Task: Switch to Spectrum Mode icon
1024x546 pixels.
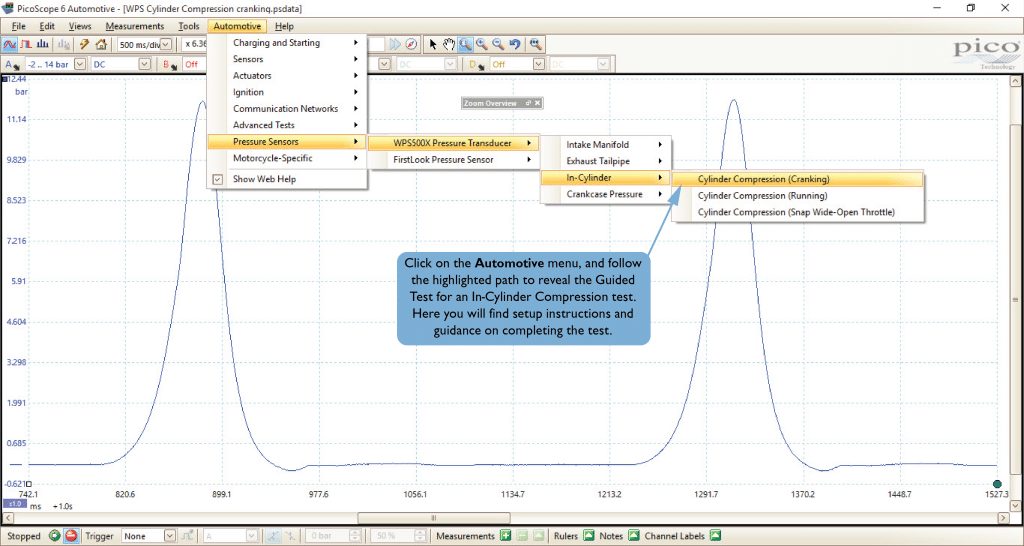Action: coord(43,44)
